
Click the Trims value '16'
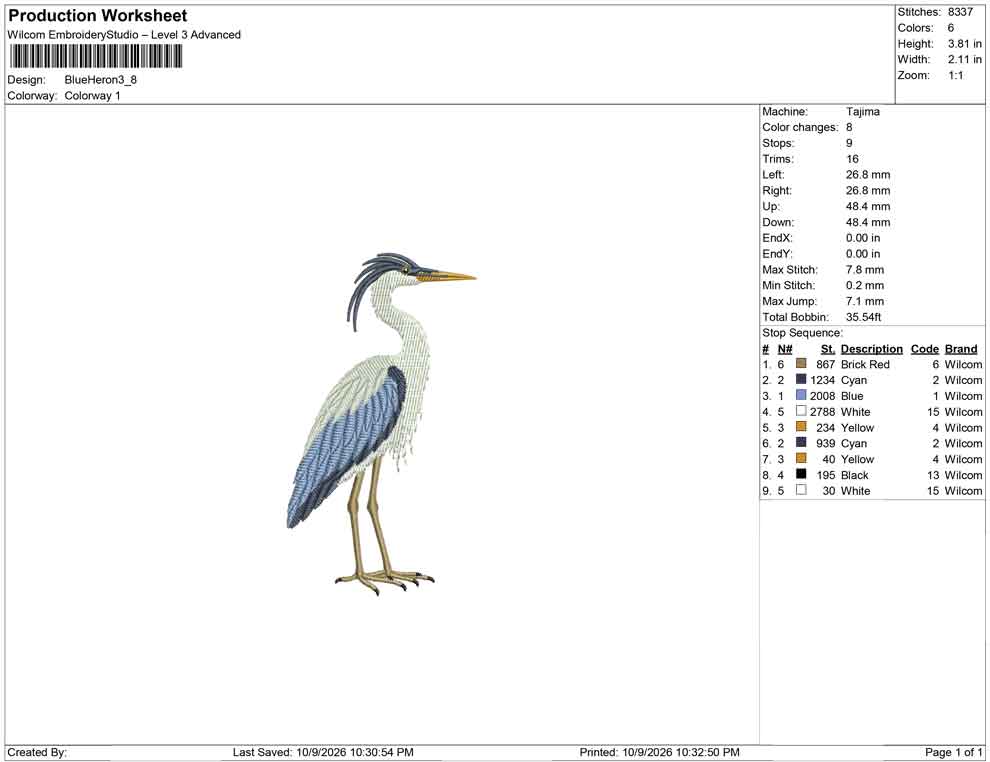(852, 159)
